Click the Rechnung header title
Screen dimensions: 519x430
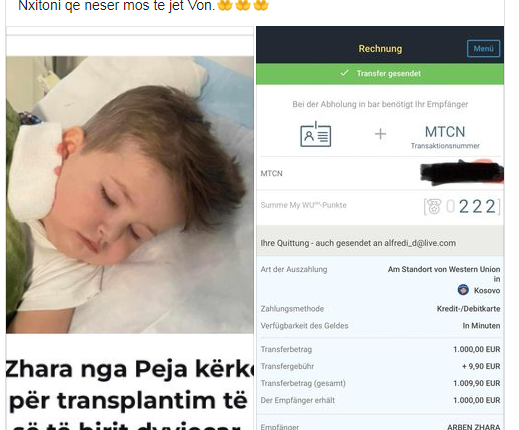click(x=380, y=49)
